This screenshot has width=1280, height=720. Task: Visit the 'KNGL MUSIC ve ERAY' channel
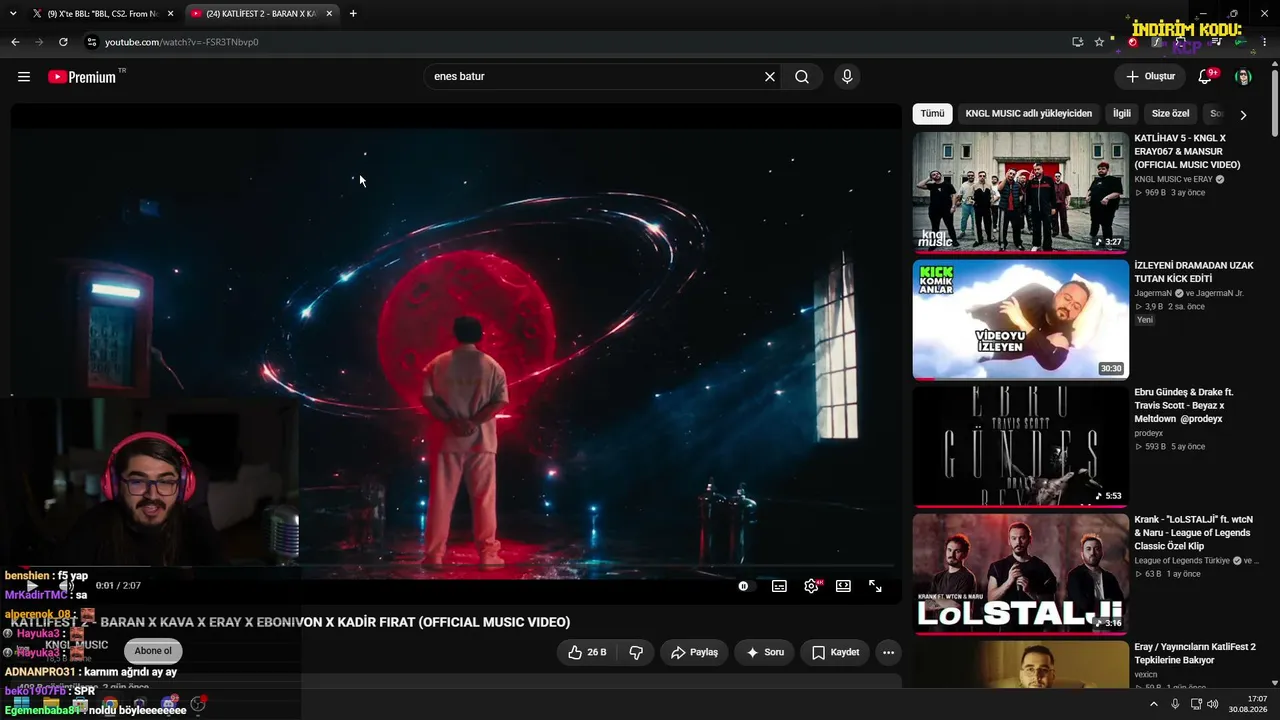[x=1173, y=180]
